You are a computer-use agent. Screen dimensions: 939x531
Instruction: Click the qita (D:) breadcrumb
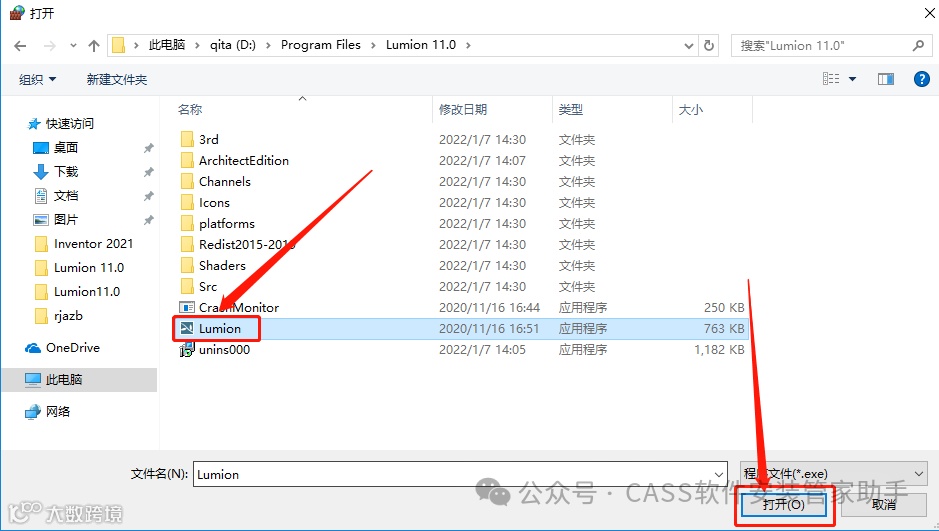point(232,45)
